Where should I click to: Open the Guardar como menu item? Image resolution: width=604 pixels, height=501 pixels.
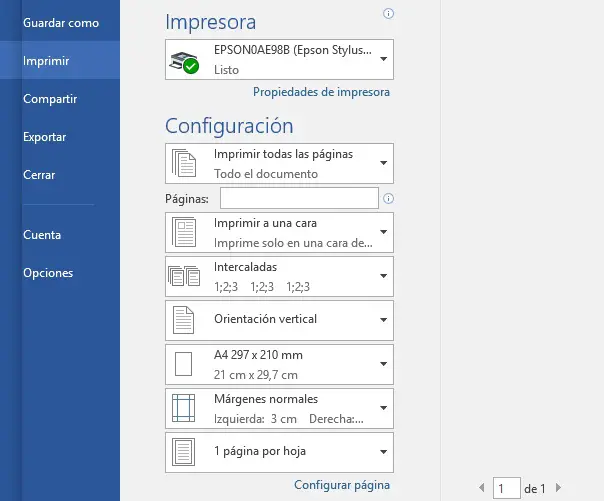61,23
